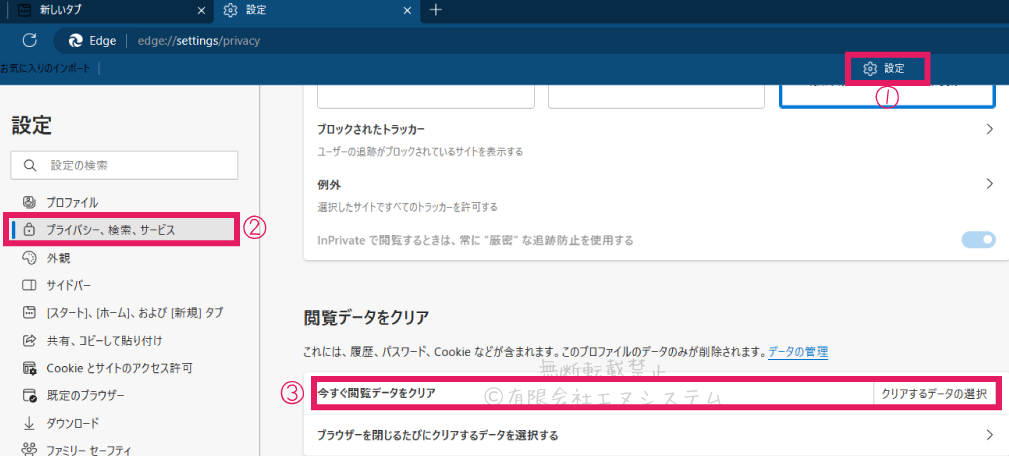1009x456 pixels.
Task: Expand the 例外 row chevron
Action: (990, 184)
